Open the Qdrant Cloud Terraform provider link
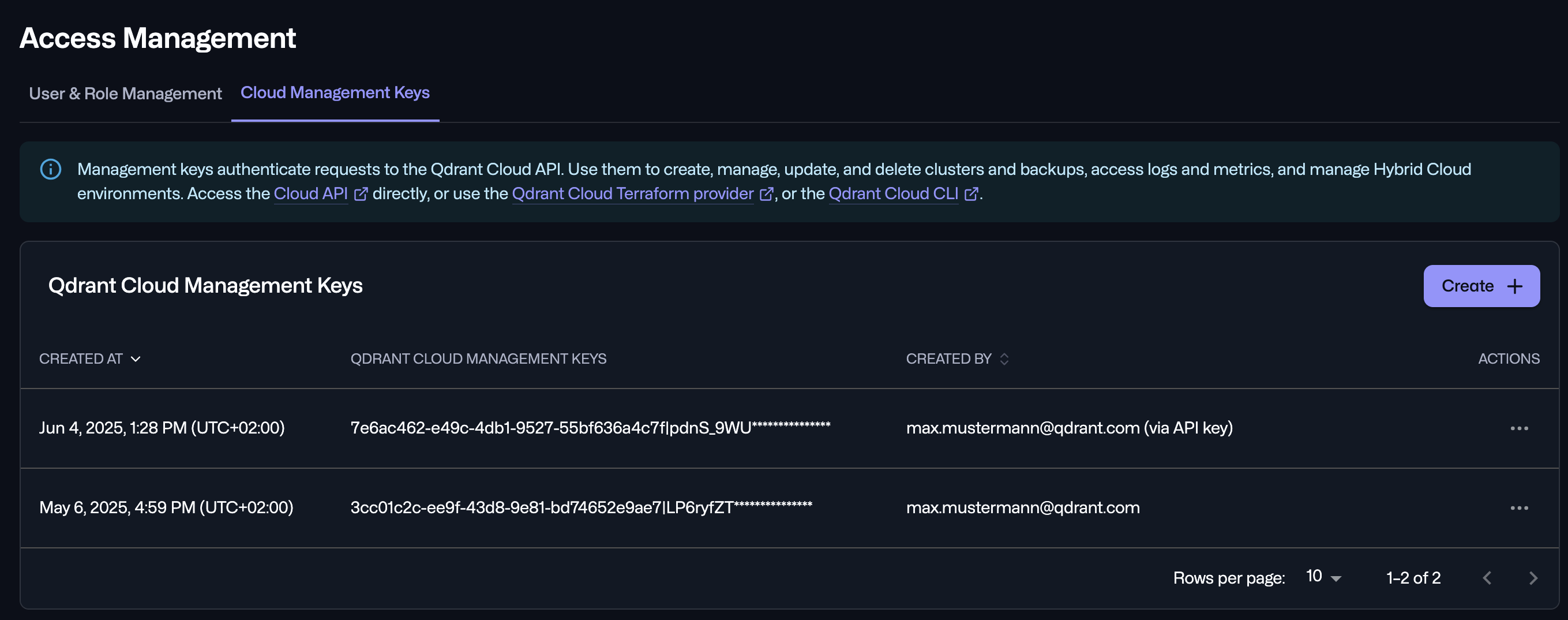The image size is (1568, 620). point(633,193)
